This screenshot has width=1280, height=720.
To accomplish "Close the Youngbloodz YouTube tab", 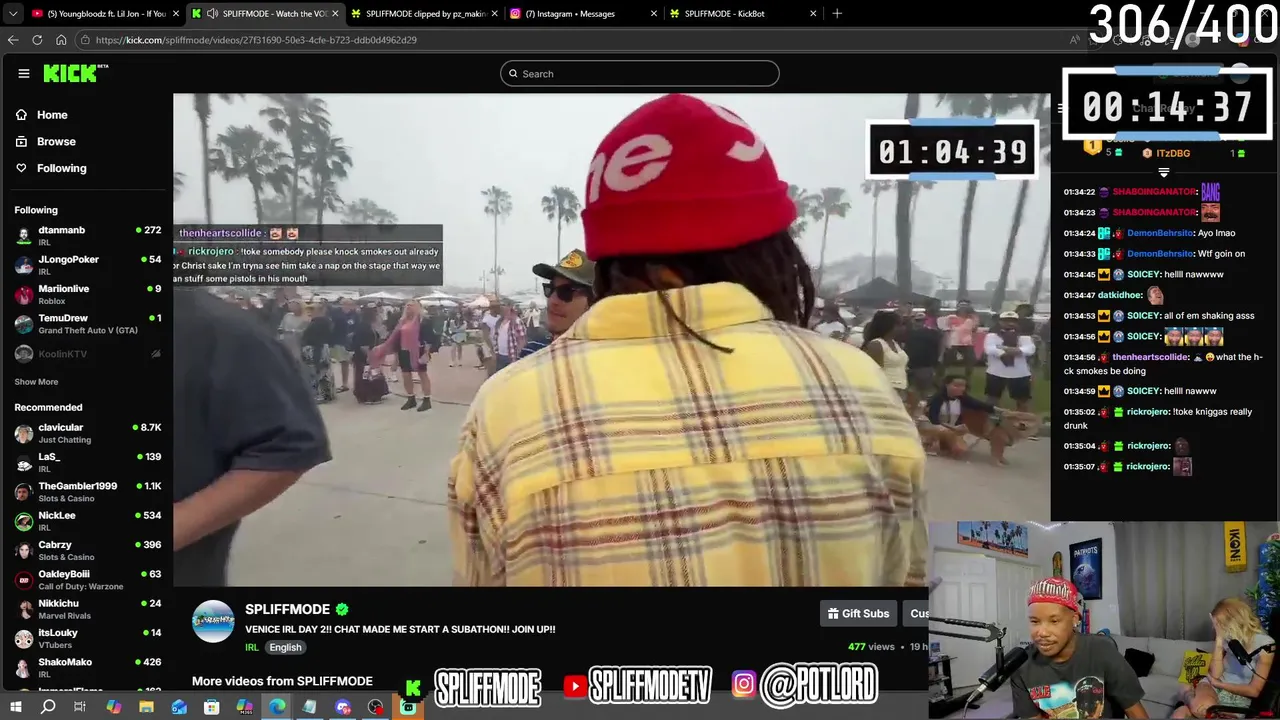I will pos(176,14).
